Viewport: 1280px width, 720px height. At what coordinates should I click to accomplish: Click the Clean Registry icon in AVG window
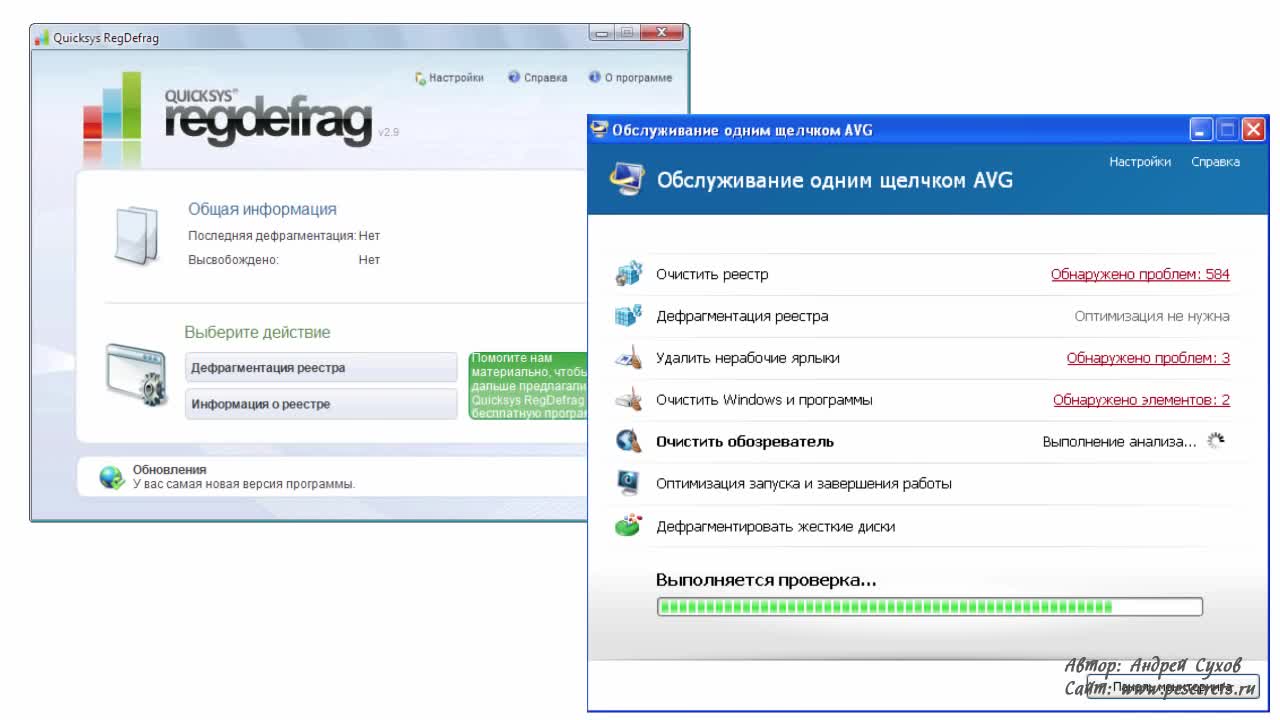tap(628, 274)
